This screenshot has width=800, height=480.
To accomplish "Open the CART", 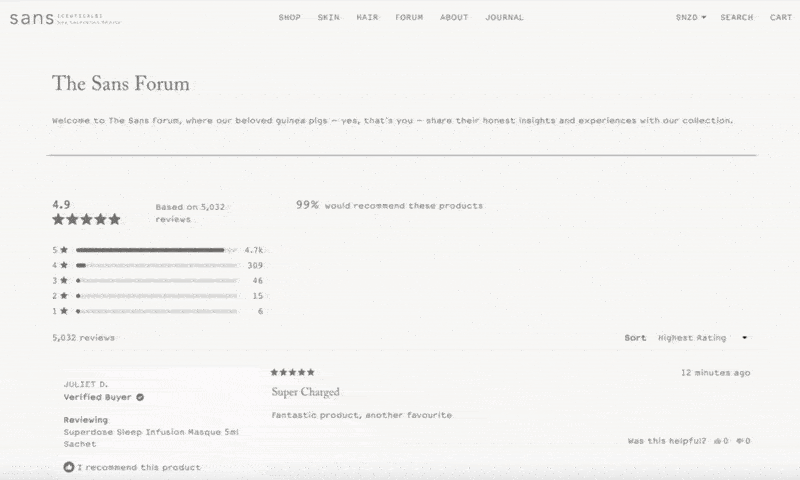I will point(781,17).
